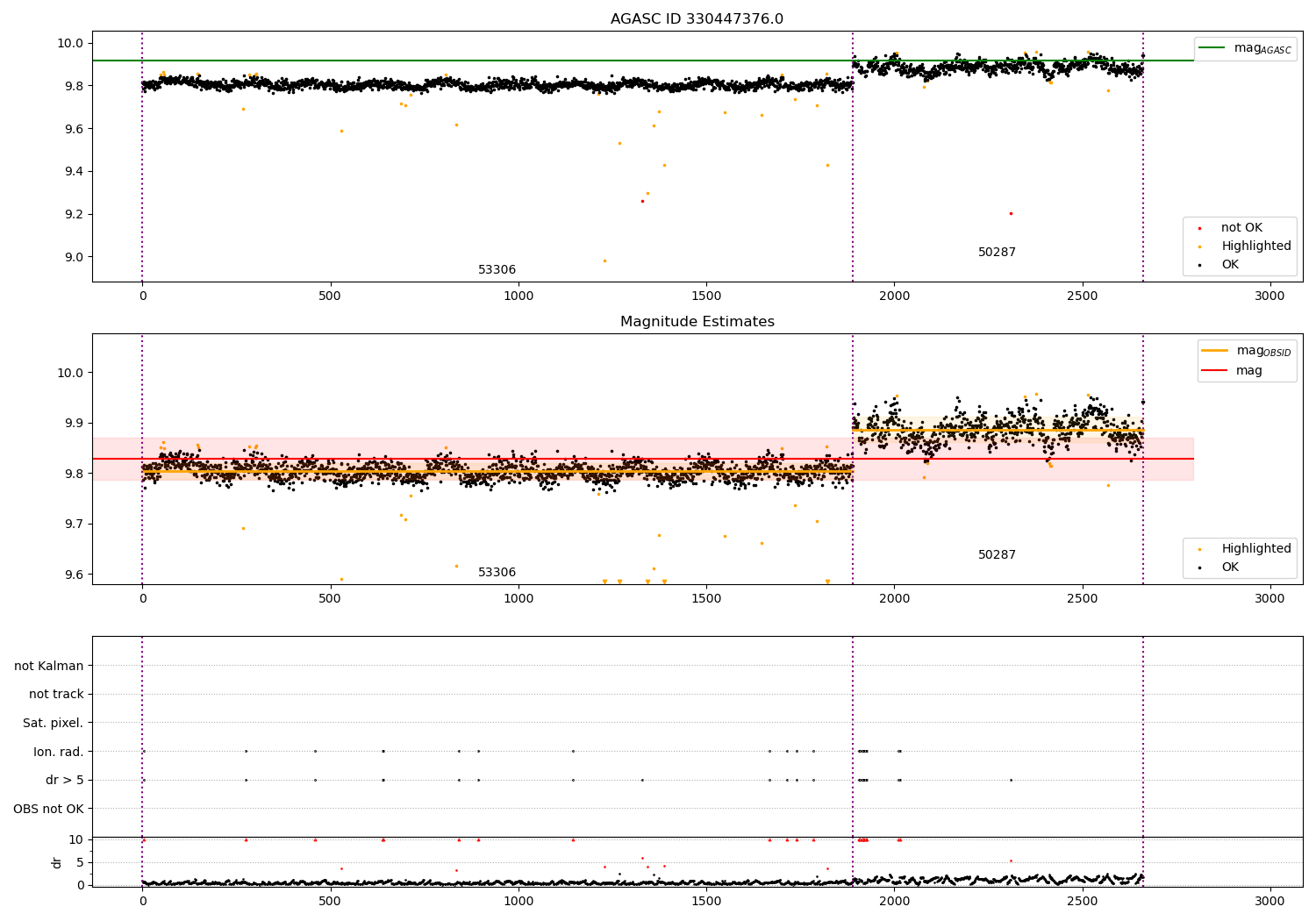Click the "1500" x-tick under the top plot
Image resolution: width=1316 pixels, height=921 pixels.
pos(706,296)
